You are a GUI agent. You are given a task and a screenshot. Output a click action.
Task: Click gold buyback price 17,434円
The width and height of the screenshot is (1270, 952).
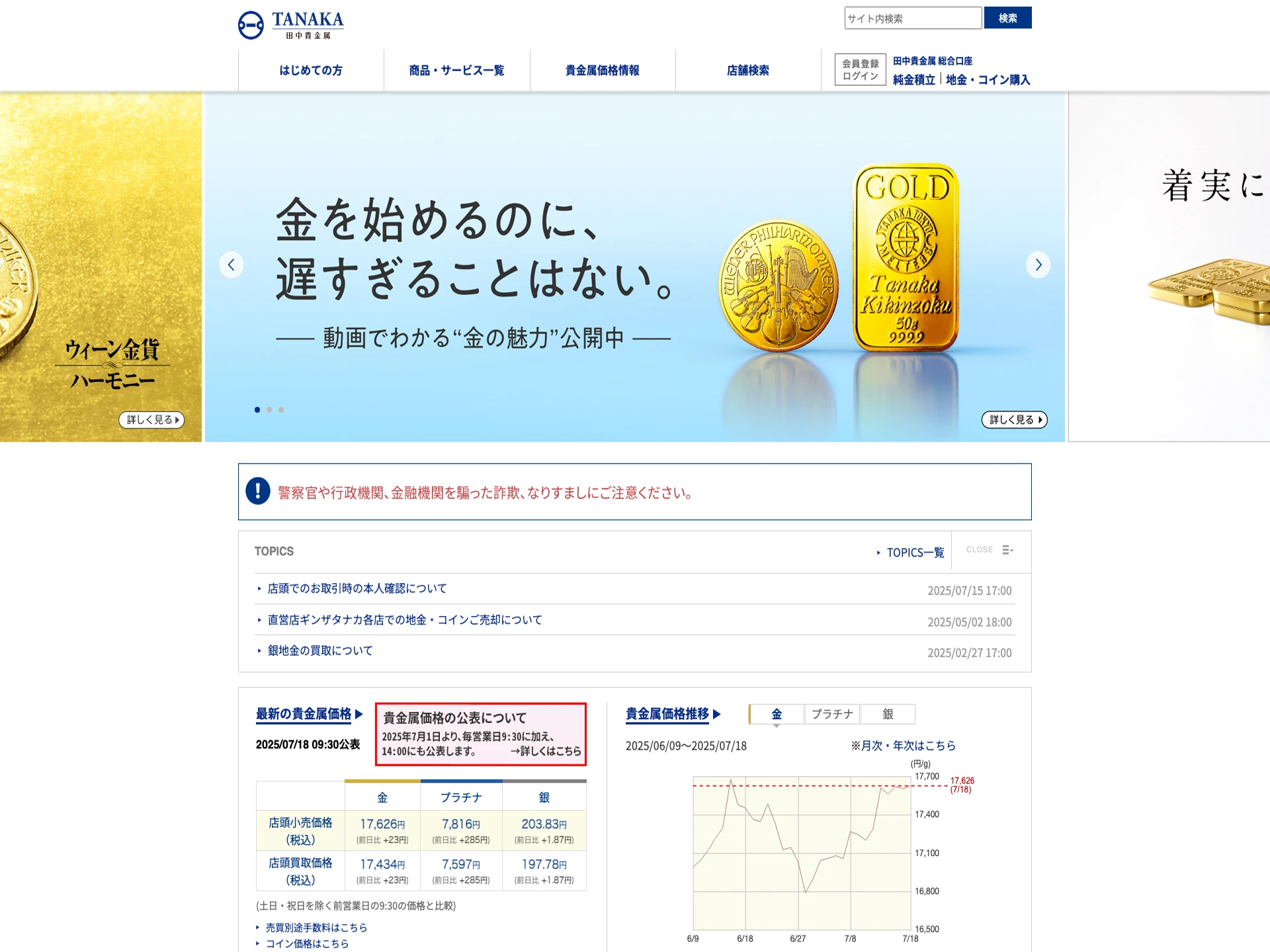382,865
